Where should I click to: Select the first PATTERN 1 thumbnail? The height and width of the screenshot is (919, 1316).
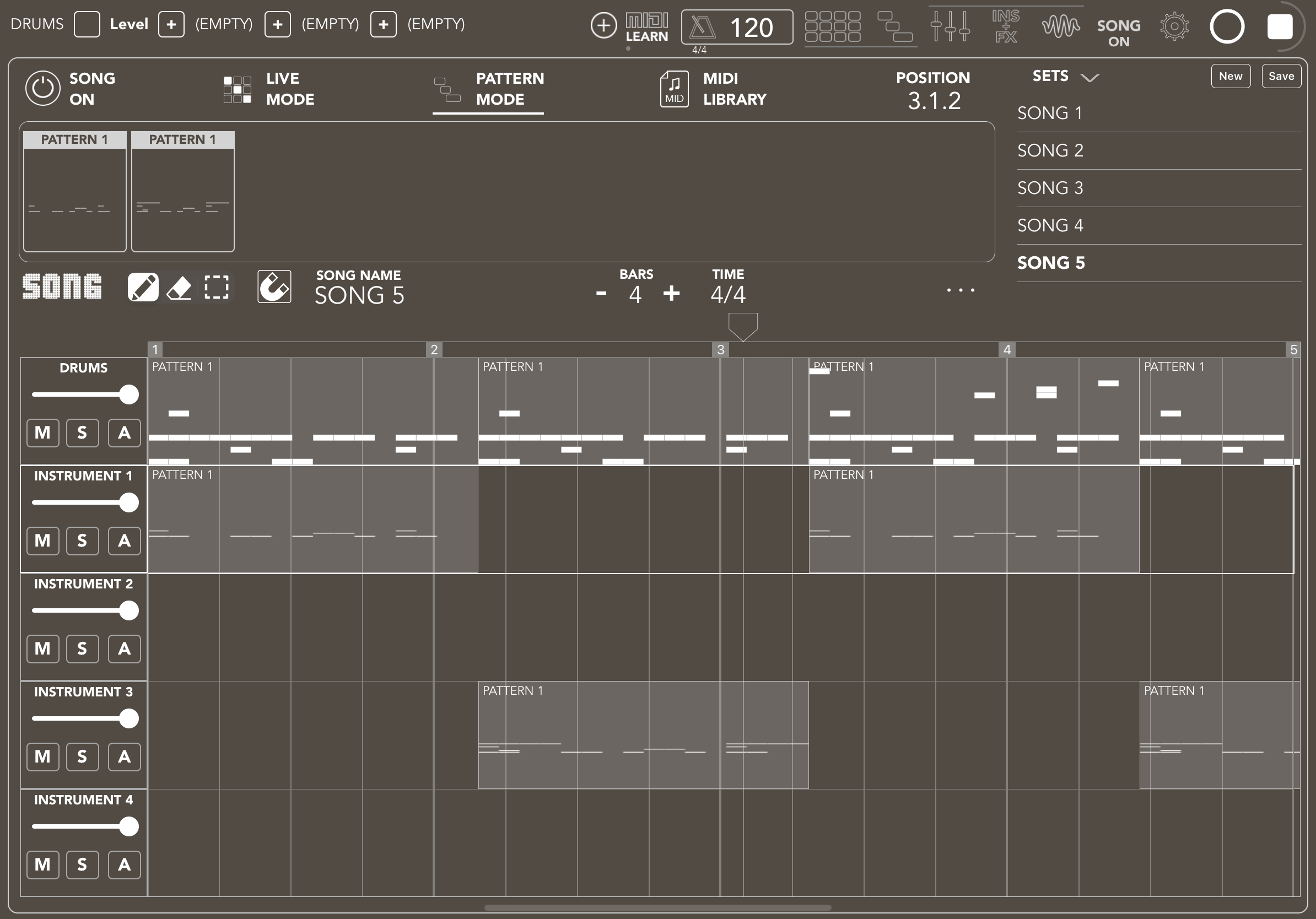point(74,191)
